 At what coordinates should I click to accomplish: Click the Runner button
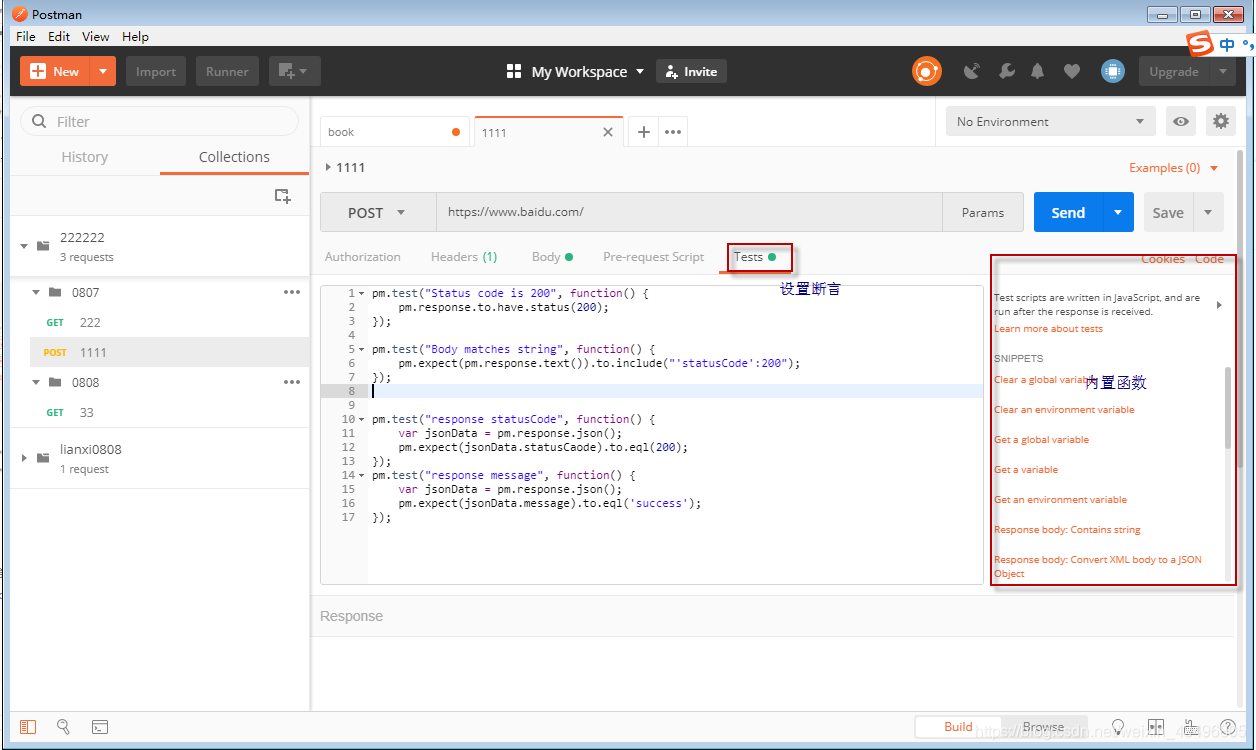pyautogui.click(x=227, y=71)
